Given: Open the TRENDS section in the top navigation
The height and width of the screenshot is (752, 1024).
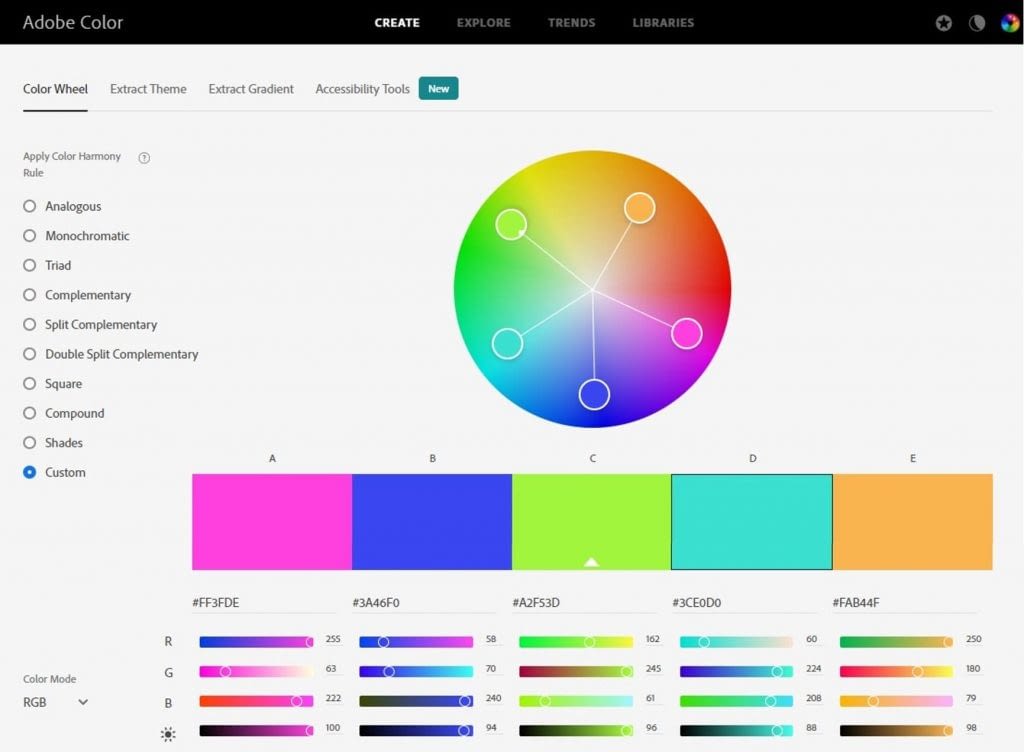Looking at the screenshot, I should [571, 22].
